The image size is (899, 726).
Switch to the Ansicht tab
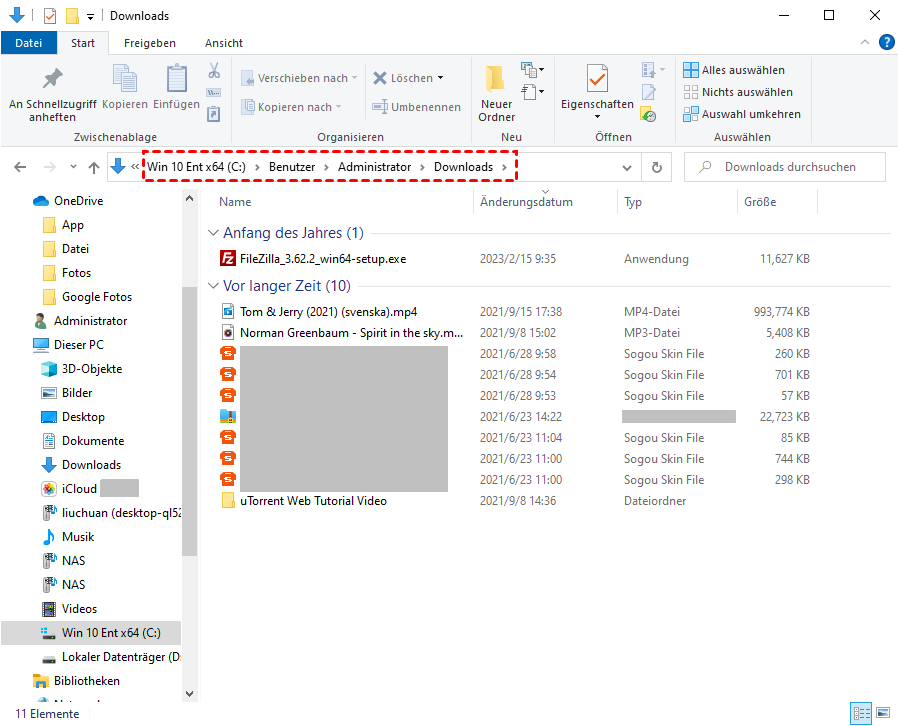tap(224, 43)
